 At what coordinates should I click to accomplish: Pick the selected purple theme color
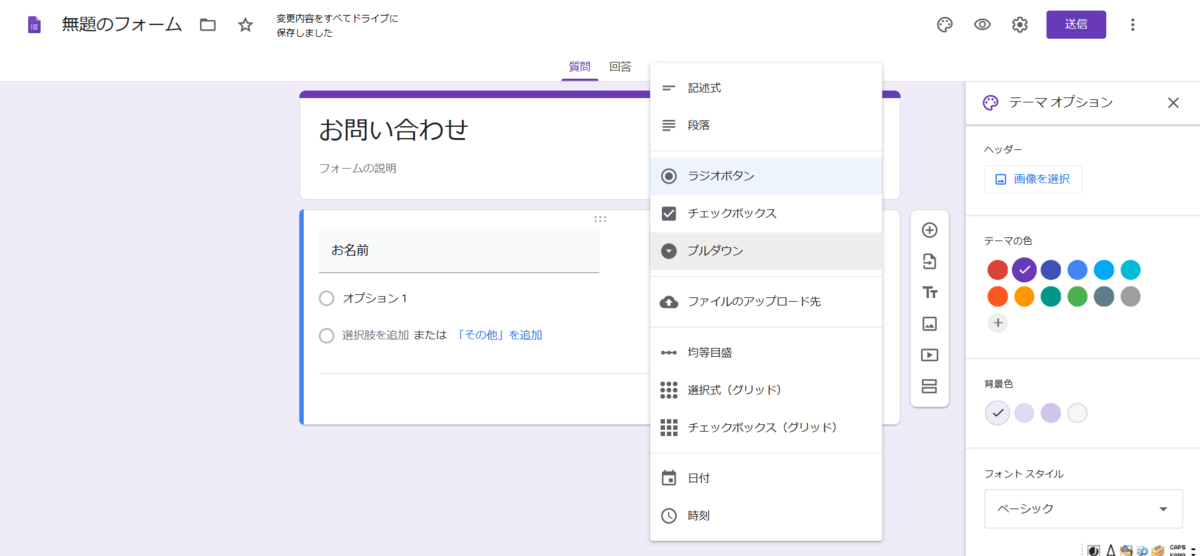1024,269
